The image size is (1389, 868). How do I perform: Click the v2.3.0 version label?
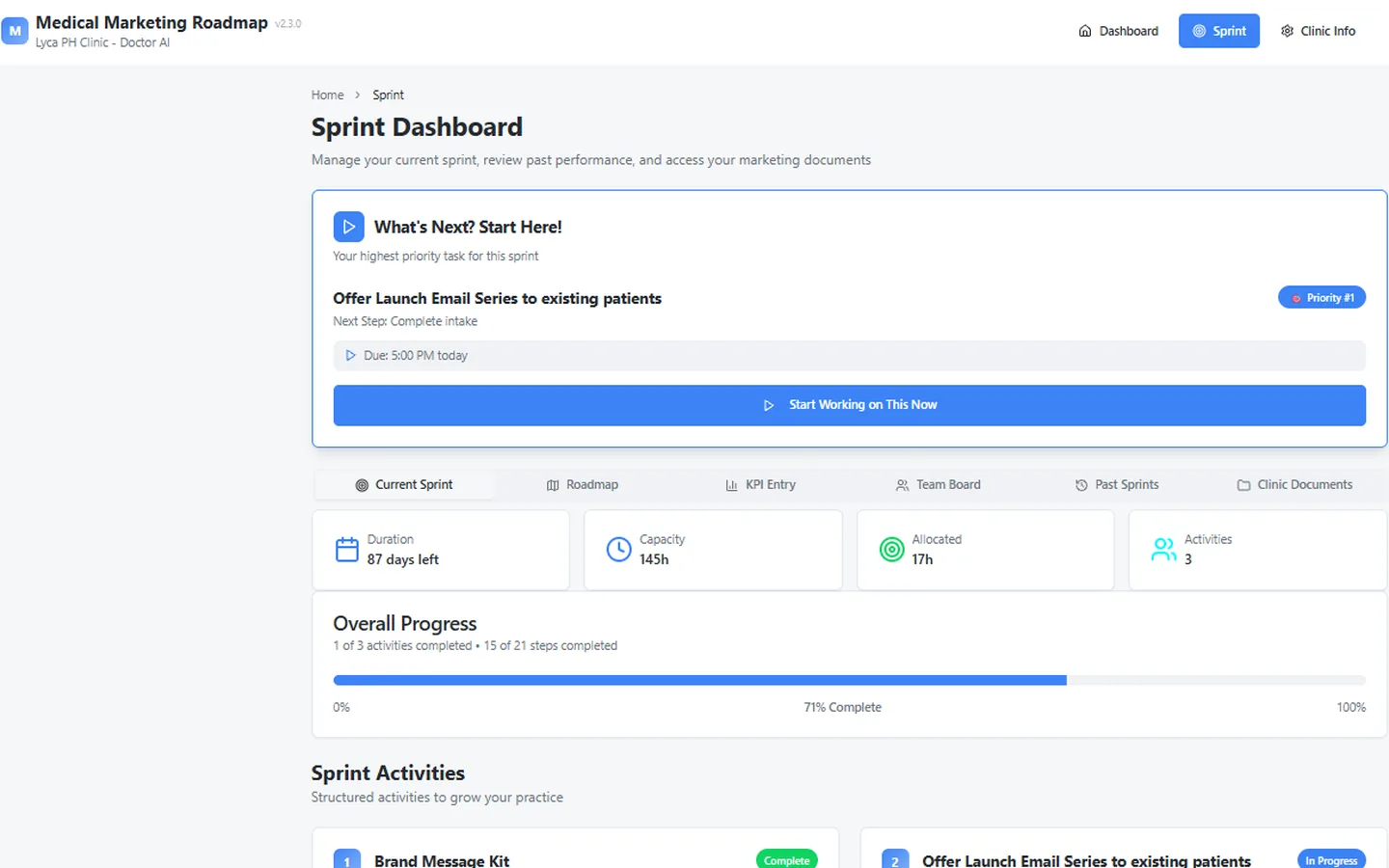click(287, 24)
